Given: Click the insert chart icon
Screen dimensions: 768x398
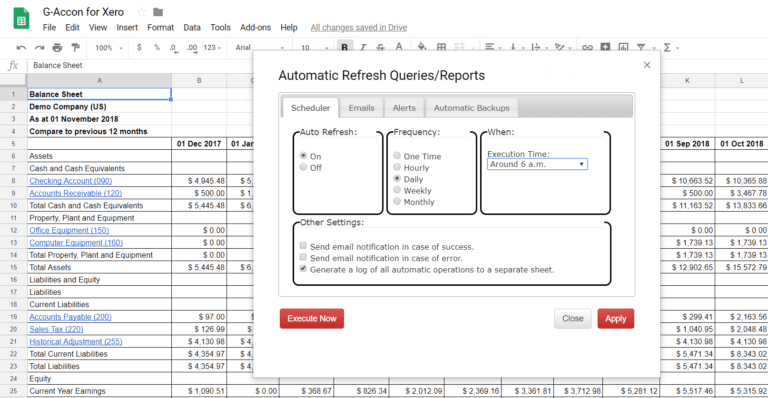Looking at the screenshot, I should coord(623,47).
